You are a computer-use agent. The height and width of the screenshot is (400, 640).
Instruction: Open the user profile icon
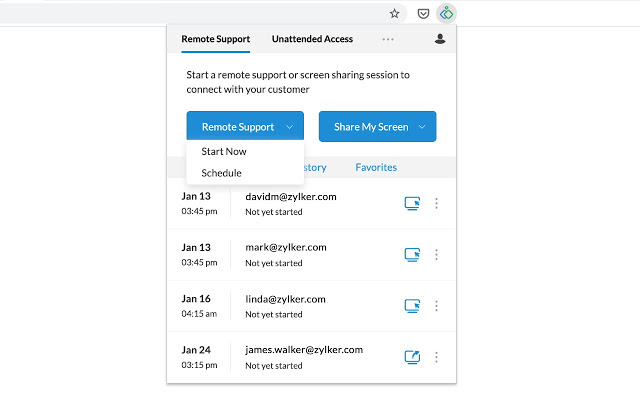440,39
